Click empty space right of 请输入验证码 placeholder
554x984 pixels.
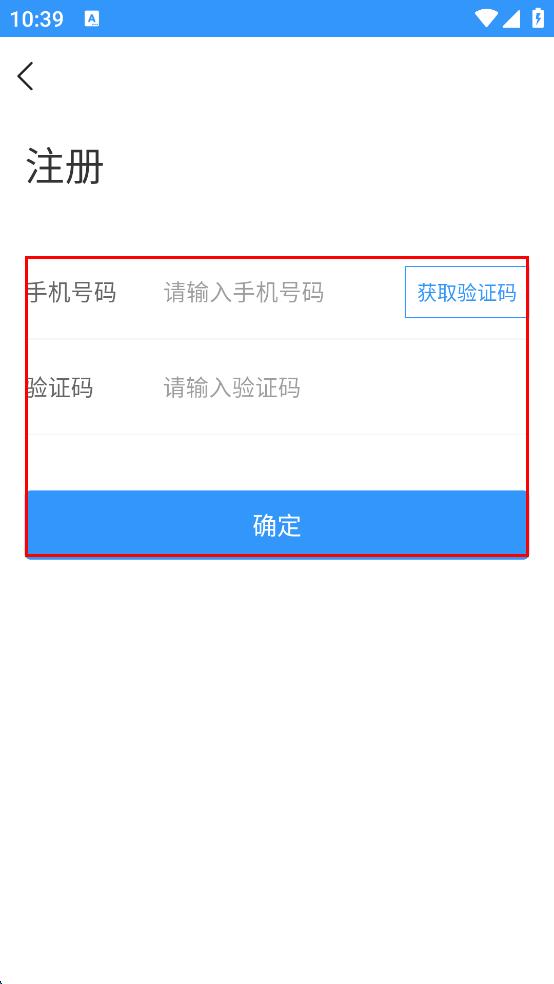[414, 388]
